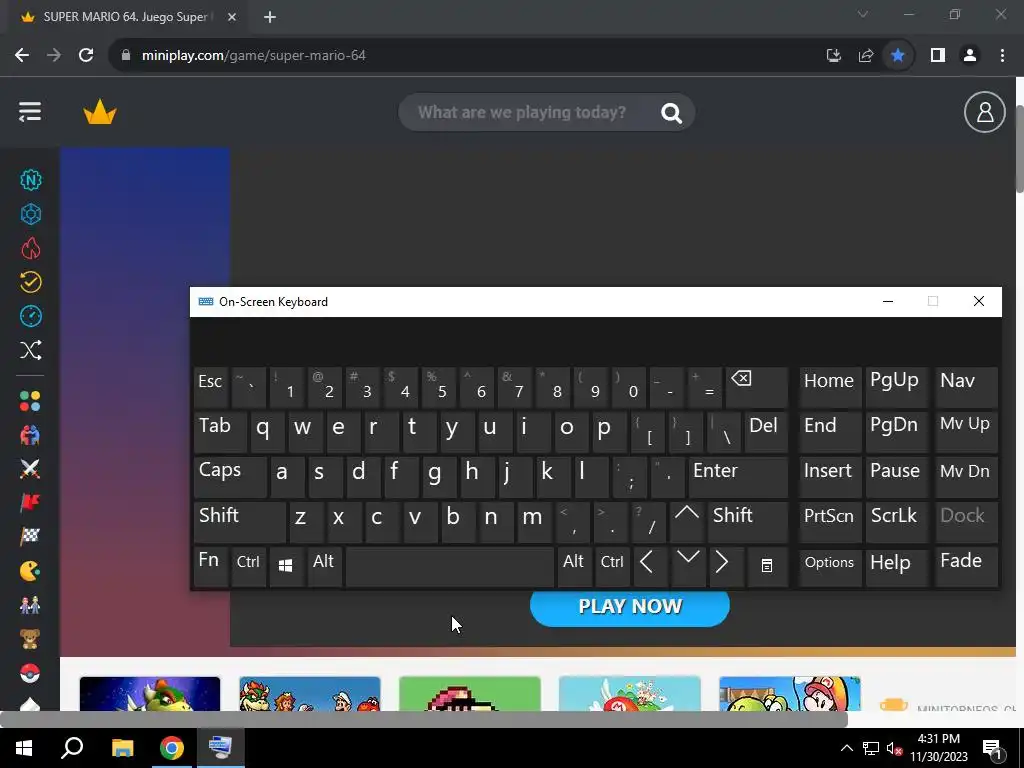Toggle right Shift key on On-Screen Keyboard
Viewport: 1024px width, 768px height.
coord(748,521)
